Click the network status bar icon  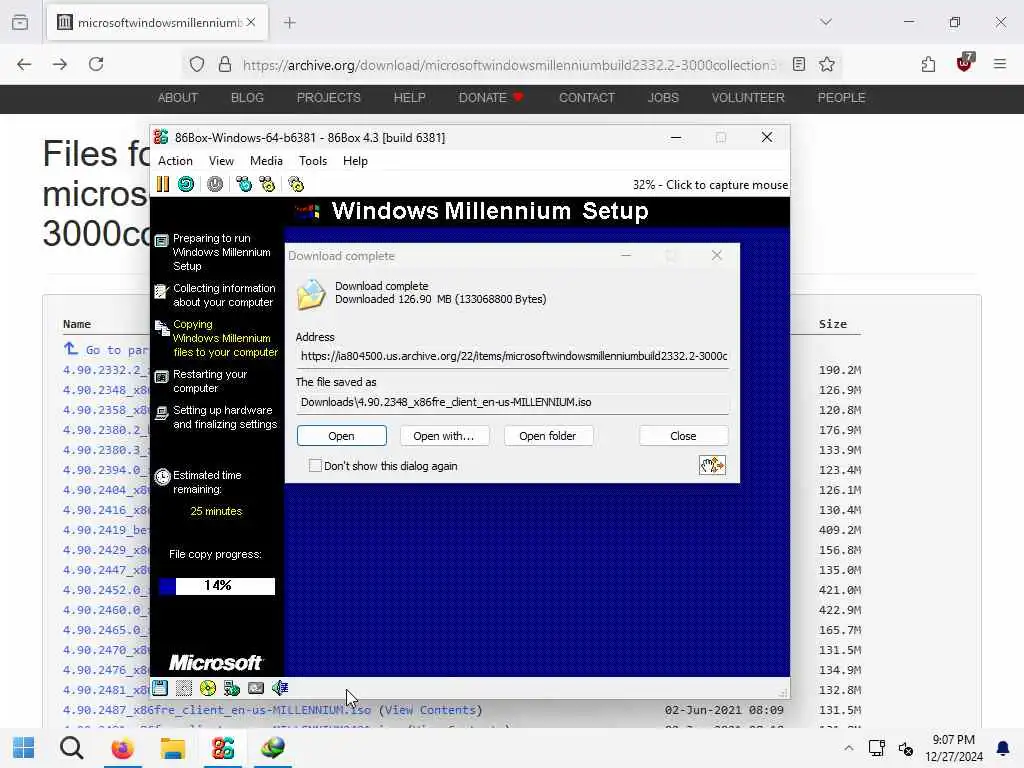(x=232, y=688)
